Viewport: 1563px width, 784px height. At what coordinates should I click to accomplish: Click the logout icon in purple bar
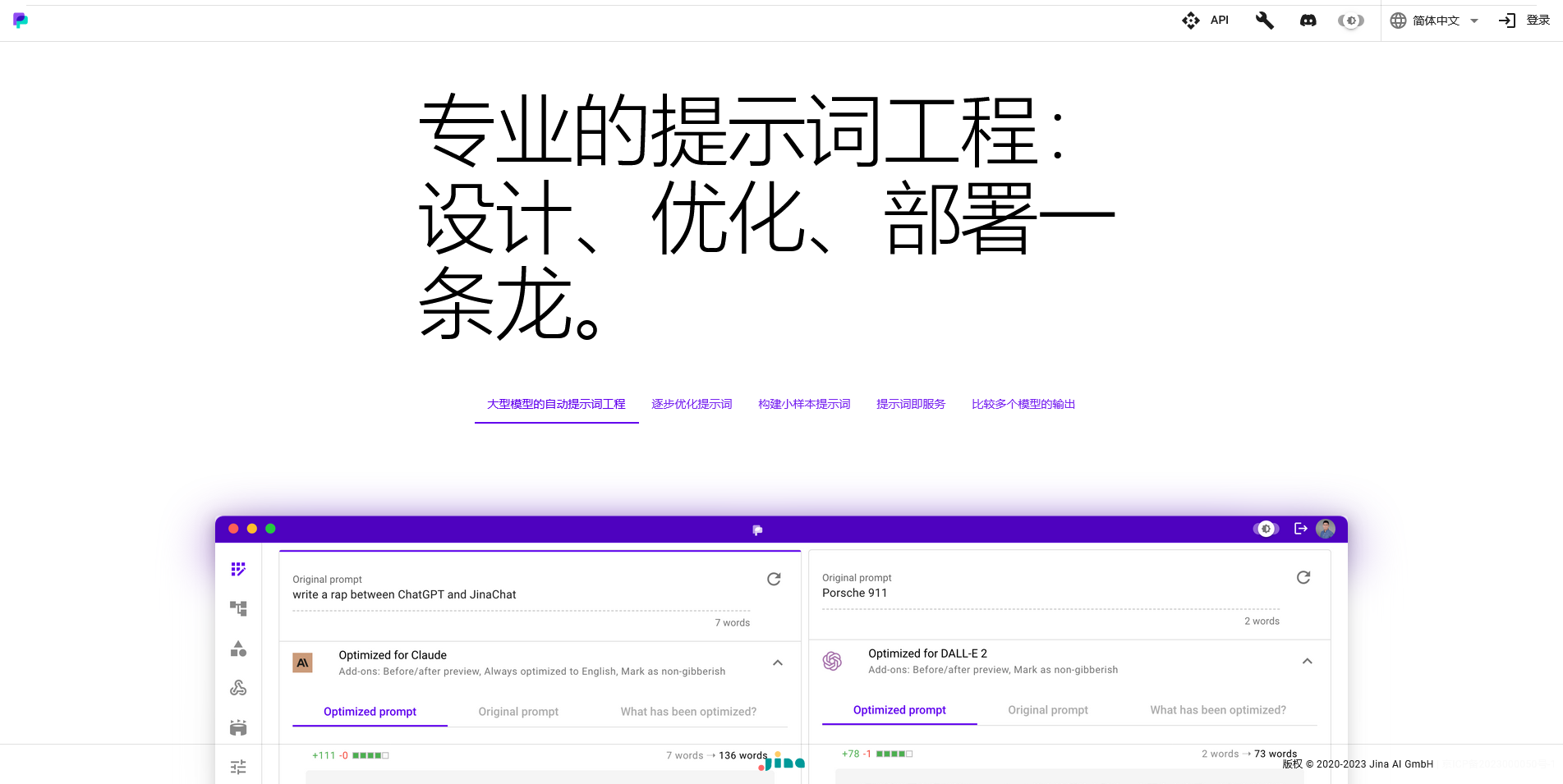pyautogui.click(x=1300, y=529)
